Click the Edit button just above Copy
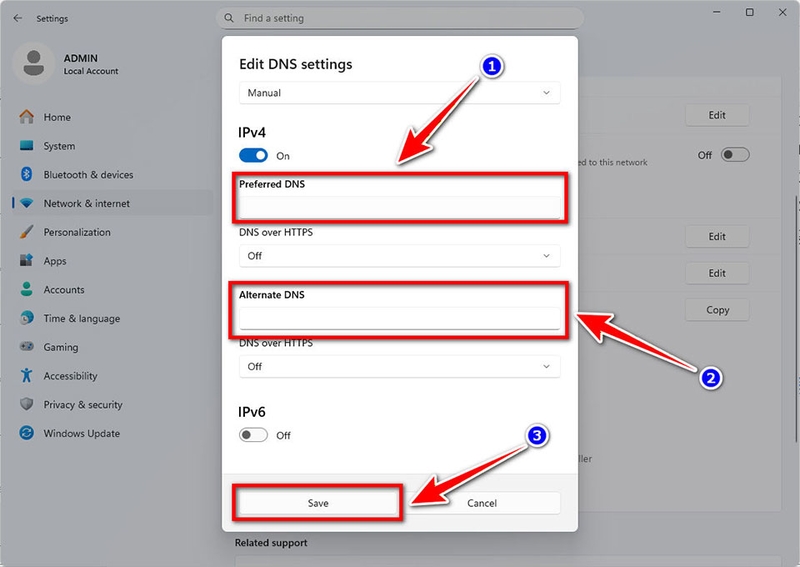800x567 pixels. tap(717, 273)
